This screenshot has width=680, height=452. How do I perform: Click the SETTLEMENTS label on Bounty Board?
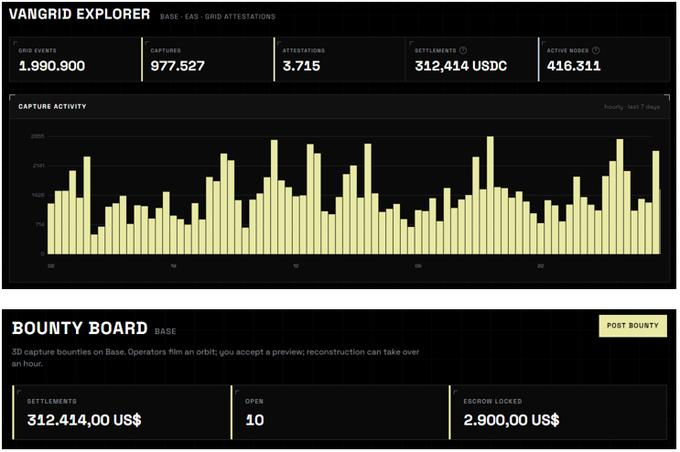pyautogui.click(x=52, y=402)
